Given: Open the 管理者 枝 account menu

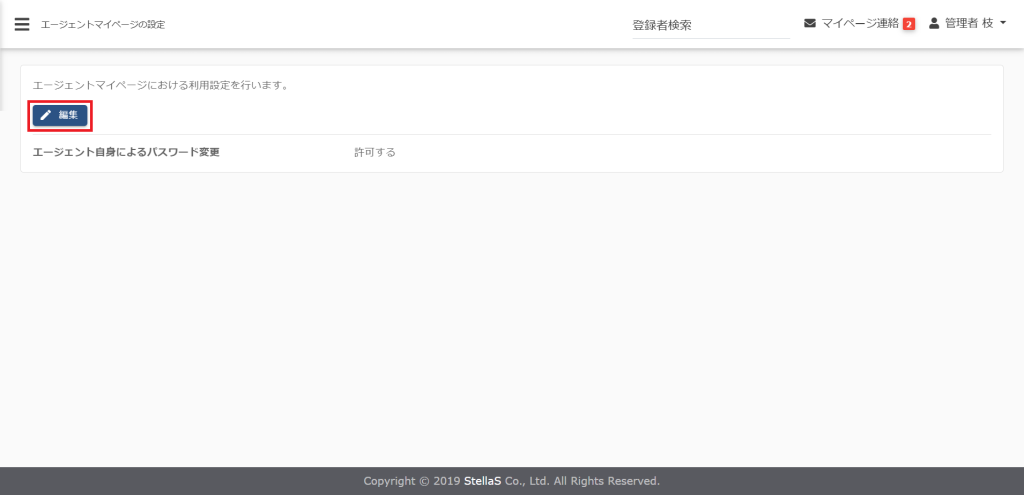Looking at the screenshot, I should click(x=968, y=23).
